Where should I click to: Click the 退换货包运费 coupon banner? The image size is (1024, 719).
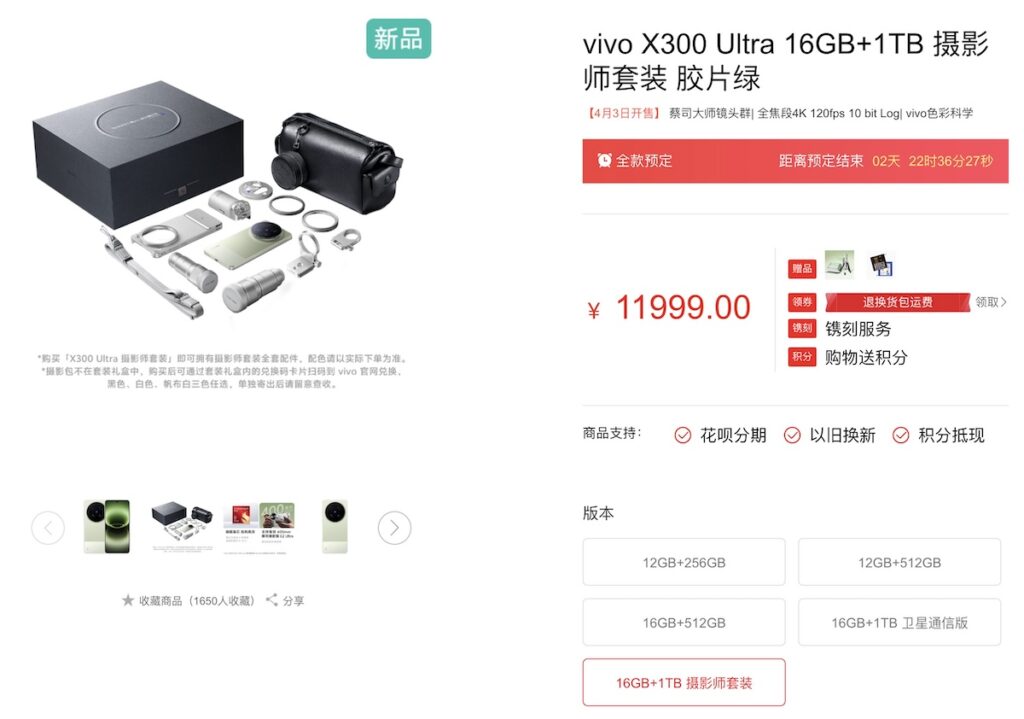click(897, 302)
